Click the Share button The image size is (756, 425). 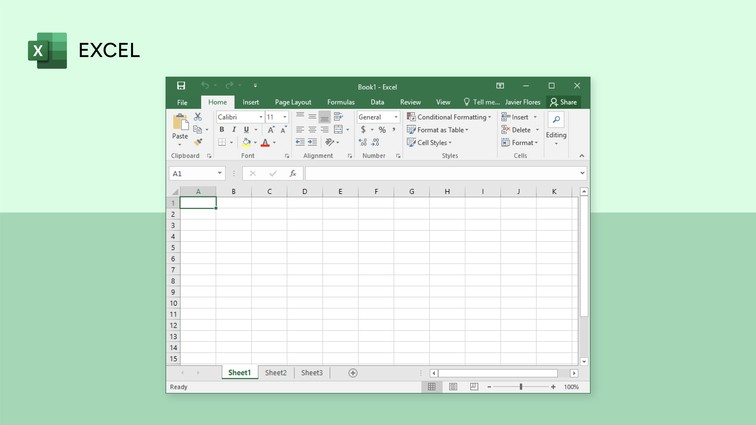(x=563, y=102)
